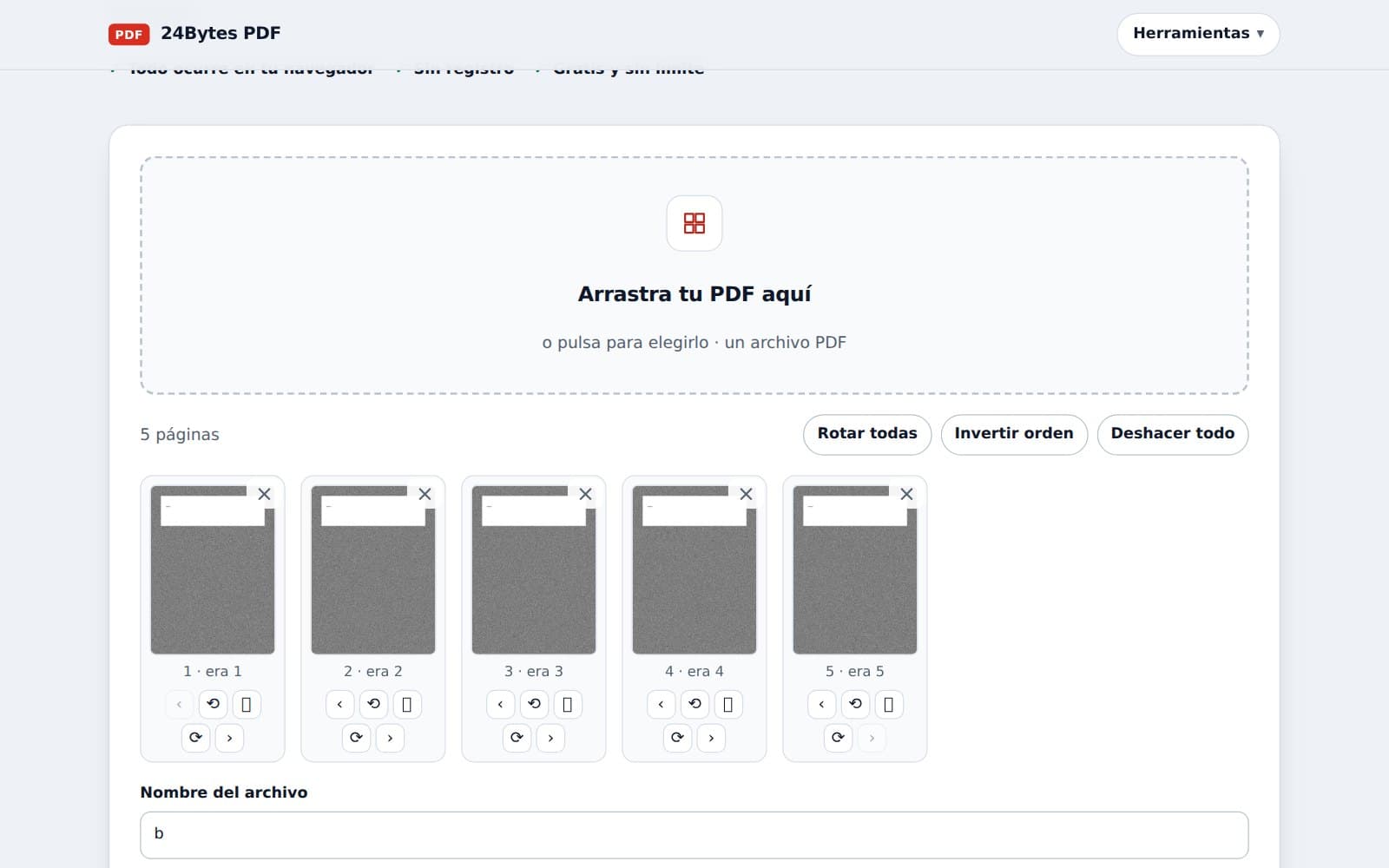Move page 1 to the right
The width and height of the screenshot is (1389, 868).
click(229, 738)
